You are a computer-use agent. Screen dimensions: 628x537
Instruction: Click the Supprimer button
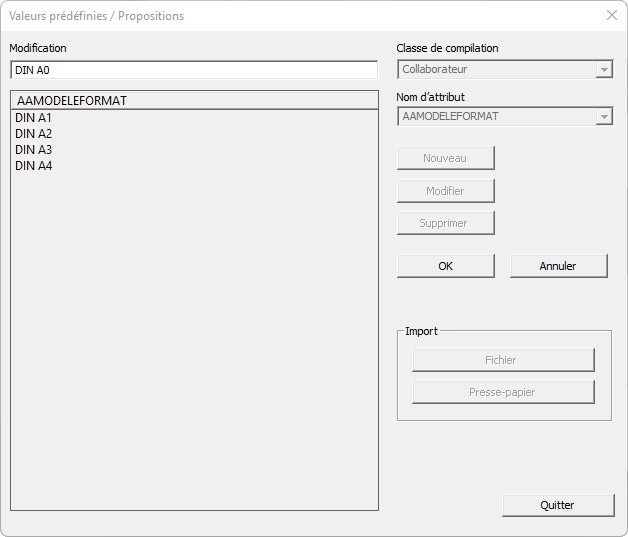pyautogui.click(x=446, y=223)
